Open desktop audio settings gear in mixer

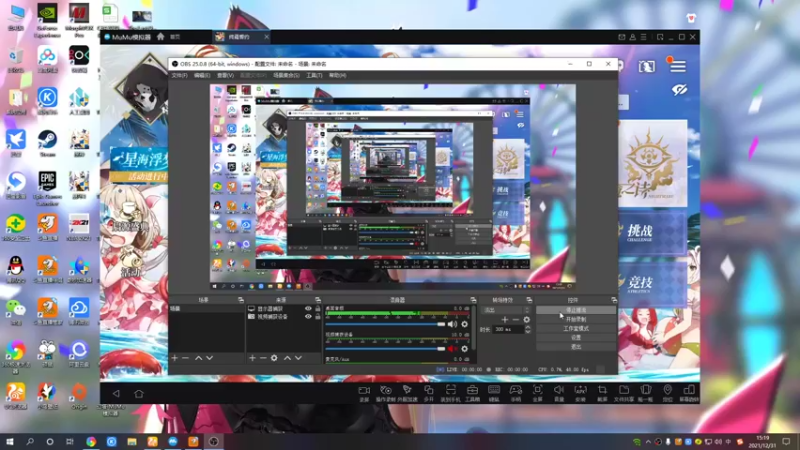[464, 324]
